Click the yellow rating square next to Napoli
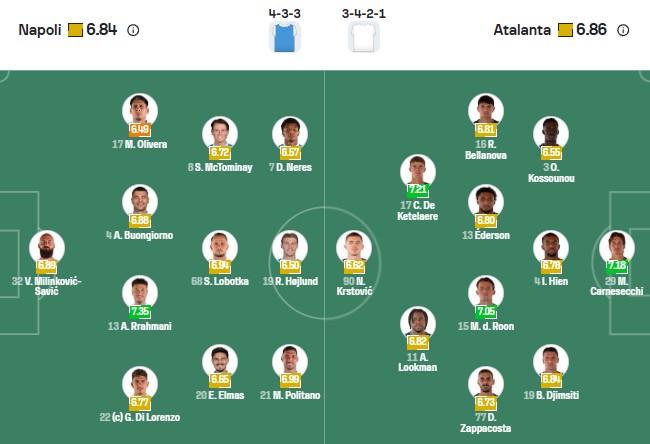Viewport: 650px width, 444px height. point(75,30)
